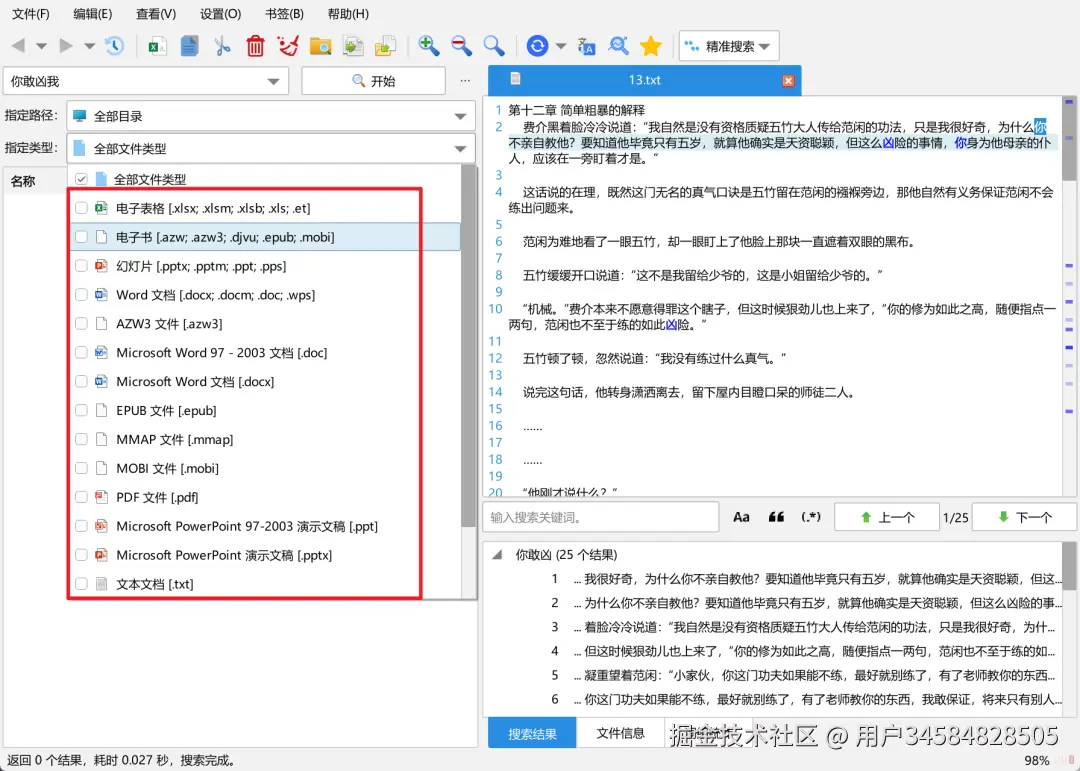This screenshot has height=771, width=1080.
Task: Click the 上一个 previous match button
Action: (886, 517)
